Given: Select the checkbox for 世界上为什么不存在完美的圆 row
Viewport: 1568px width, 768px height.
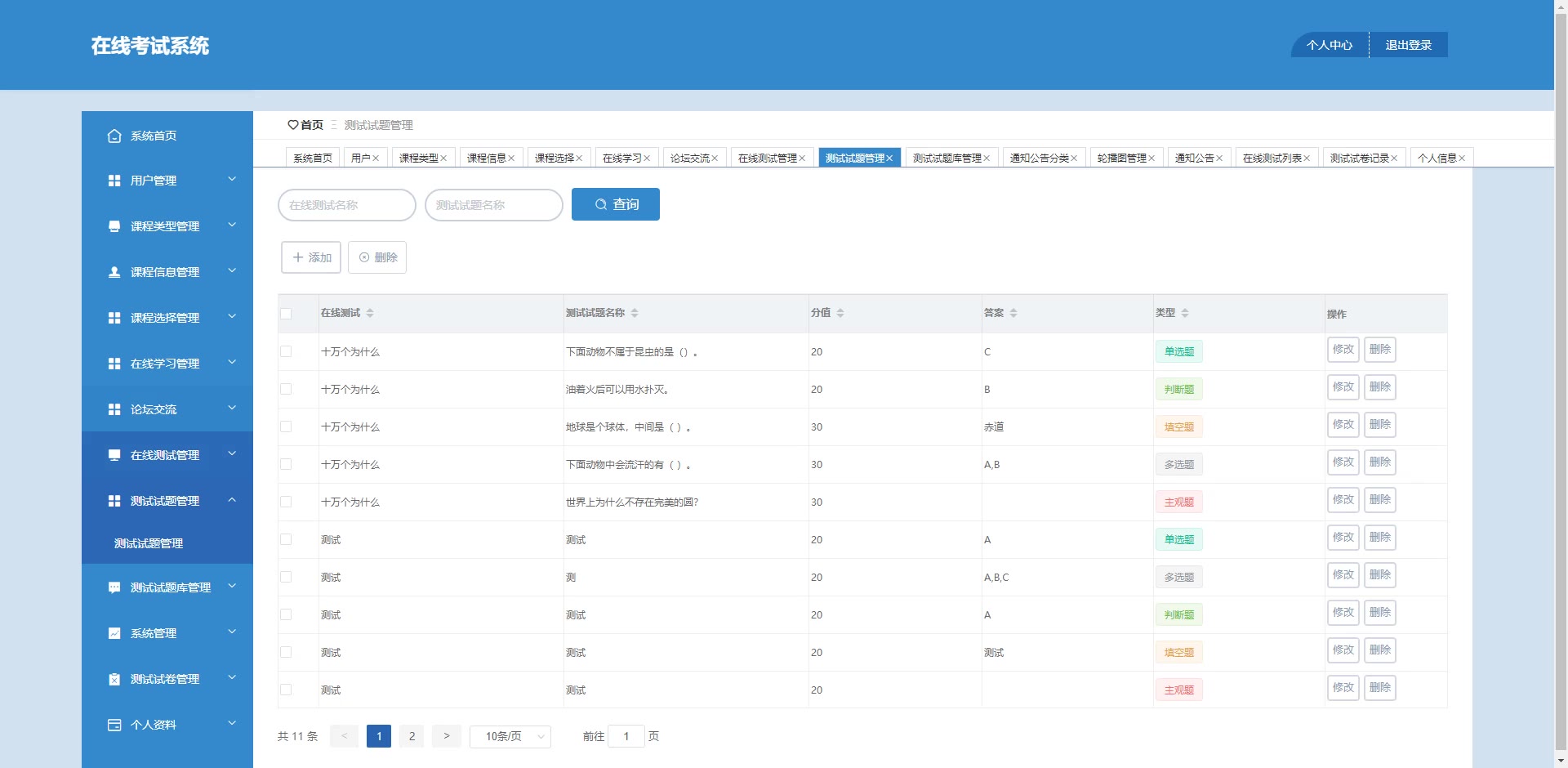Looking at the screenshot, I should tap(286, 502).
